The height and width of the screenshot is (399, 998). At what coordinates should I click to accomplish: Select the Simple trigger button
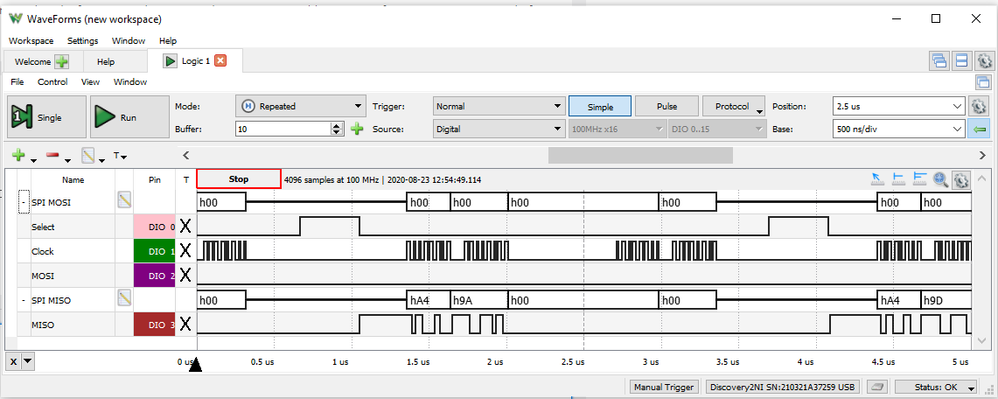tap(600, 106)
